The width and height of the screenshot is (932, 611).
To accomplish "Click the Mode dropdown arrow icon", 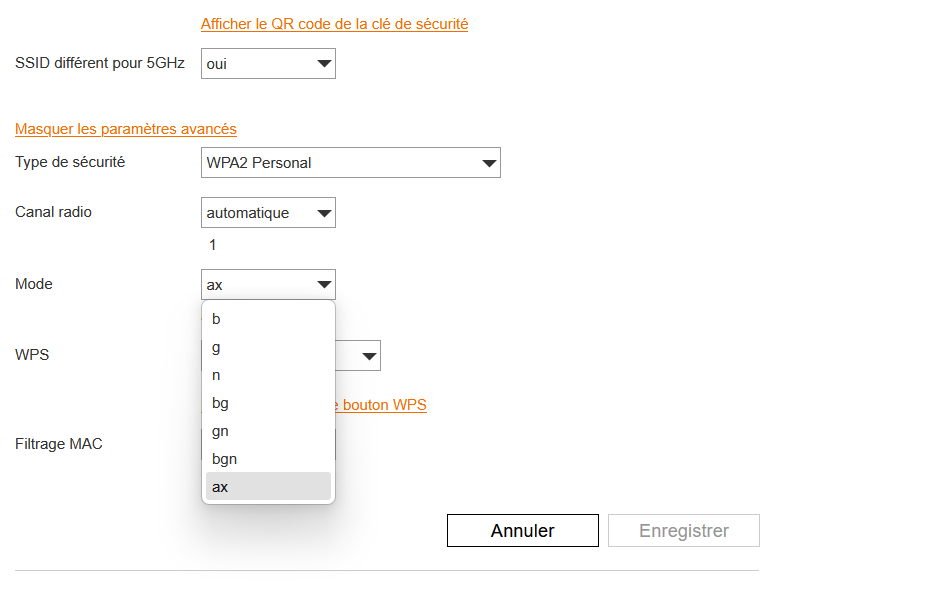I will click(x=323, y=284).
